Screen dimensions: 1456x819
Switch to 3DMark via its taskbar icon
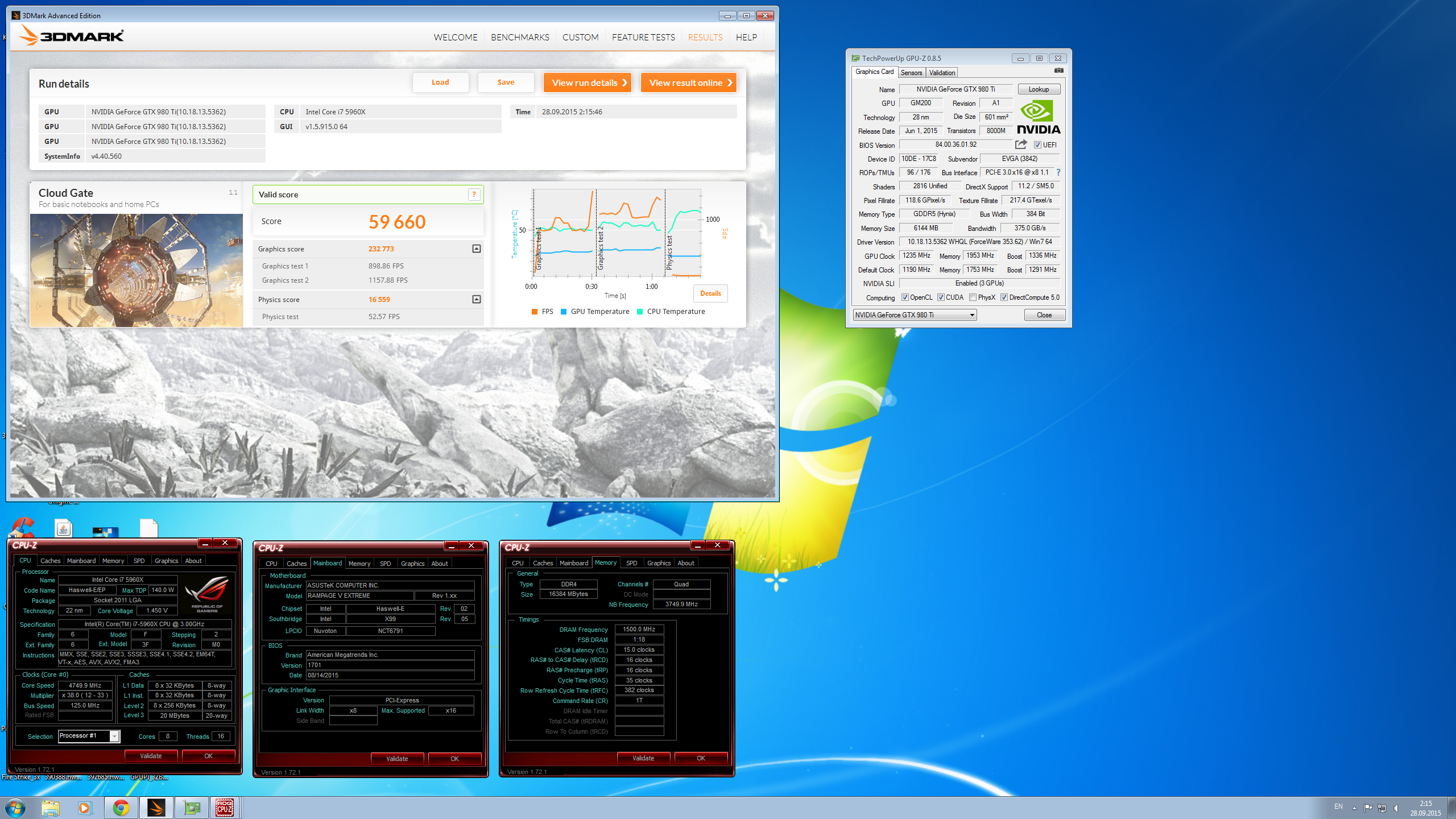click(156, 808)
